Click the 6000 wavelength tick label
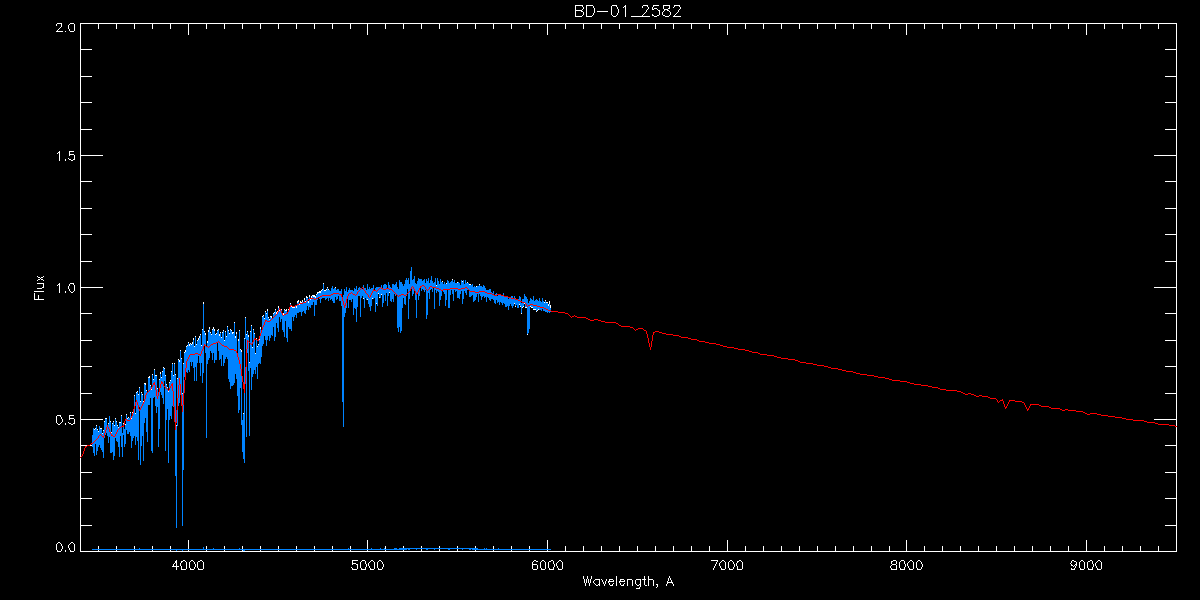Image resolution: width=1200 pixels, height=600 pixels. coord(547,564)
